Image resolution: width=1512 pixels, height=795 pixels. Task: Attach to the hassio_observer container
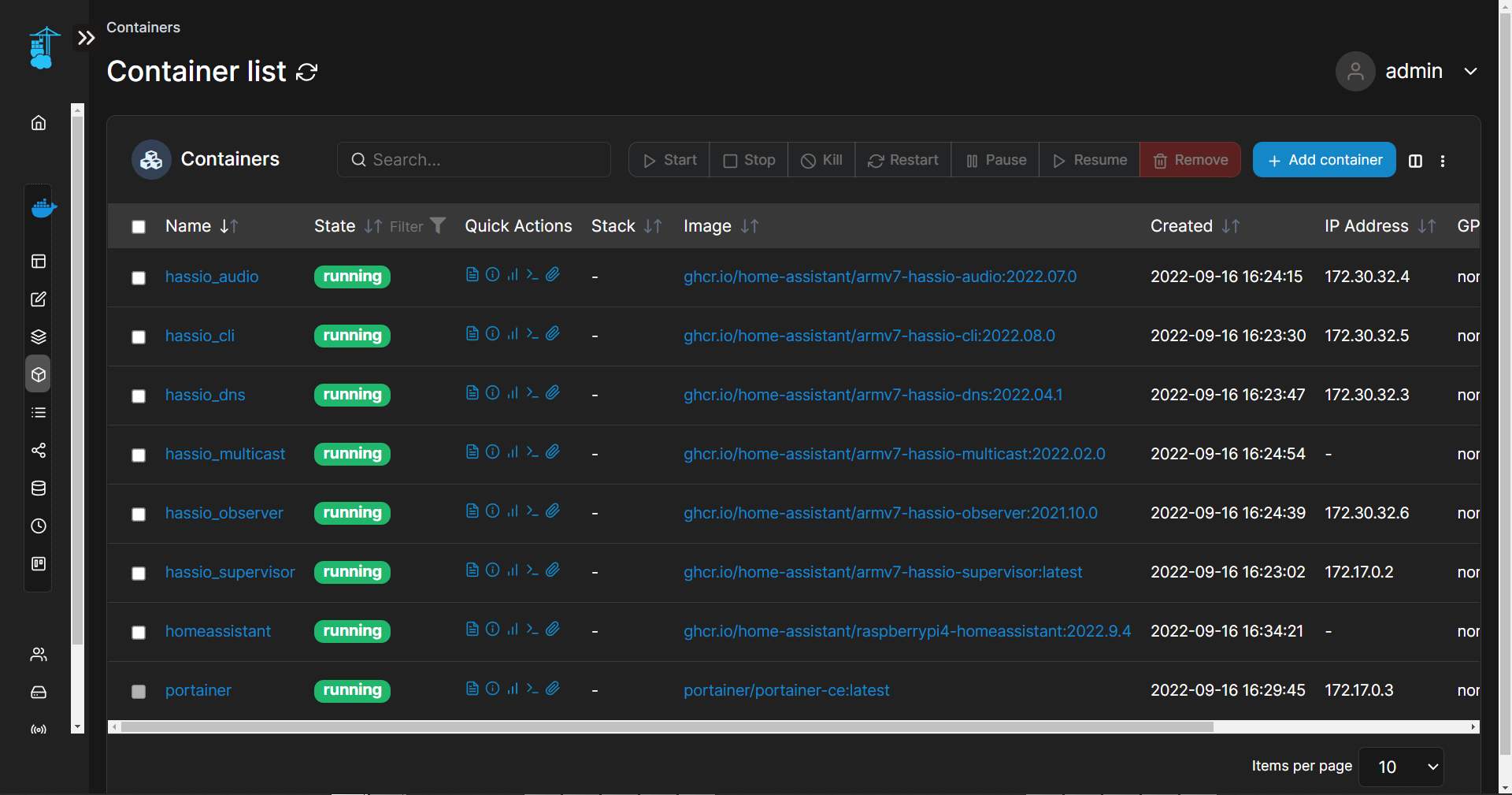(553, 511)
